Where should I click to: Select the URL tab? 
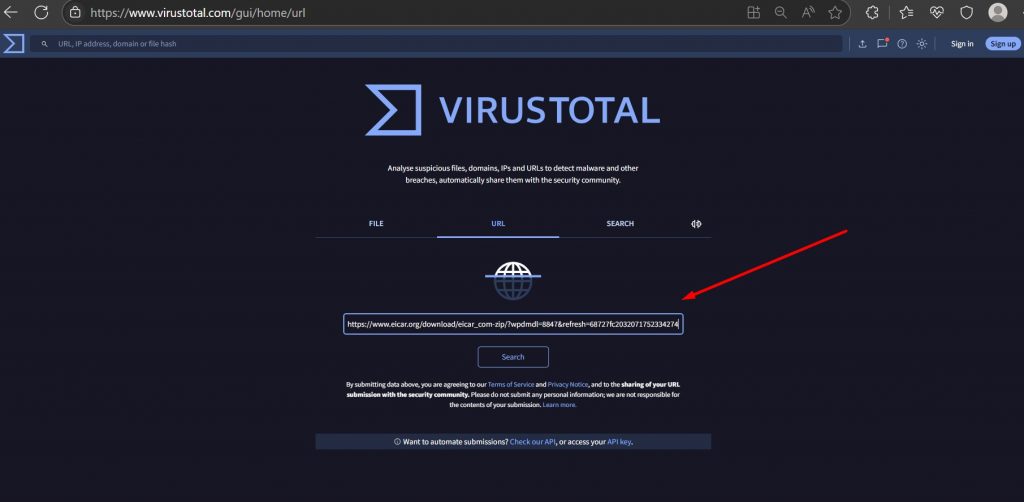pos(498,224)
